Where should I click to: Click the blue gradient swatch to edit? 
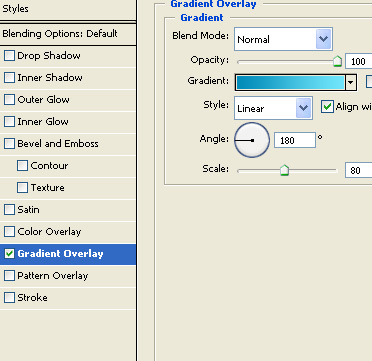(290, 83)
